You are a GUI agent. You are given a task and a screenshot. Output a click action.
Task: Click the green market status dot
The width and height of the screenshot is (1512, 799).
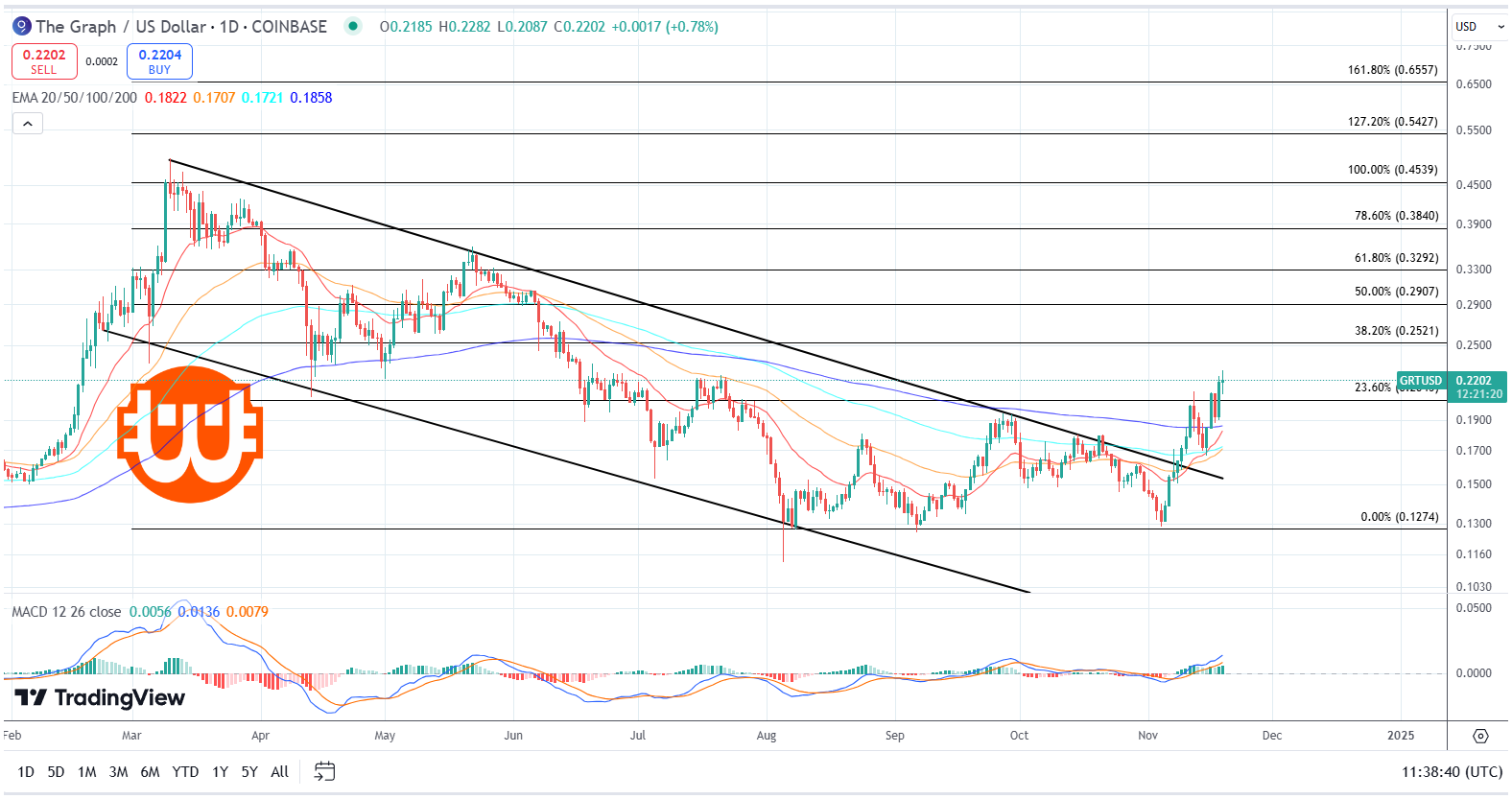tap(353, 26)
